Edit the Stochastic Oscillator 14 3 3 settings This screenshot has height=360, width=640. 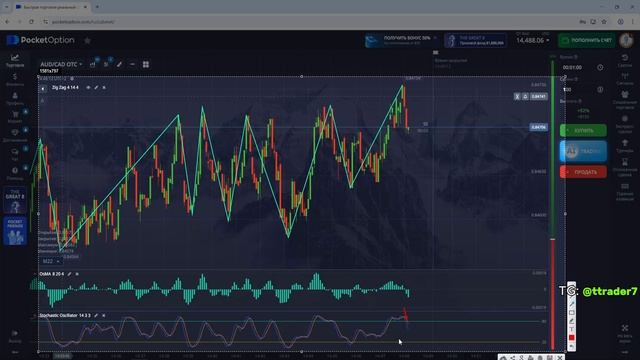coord(96,316)
